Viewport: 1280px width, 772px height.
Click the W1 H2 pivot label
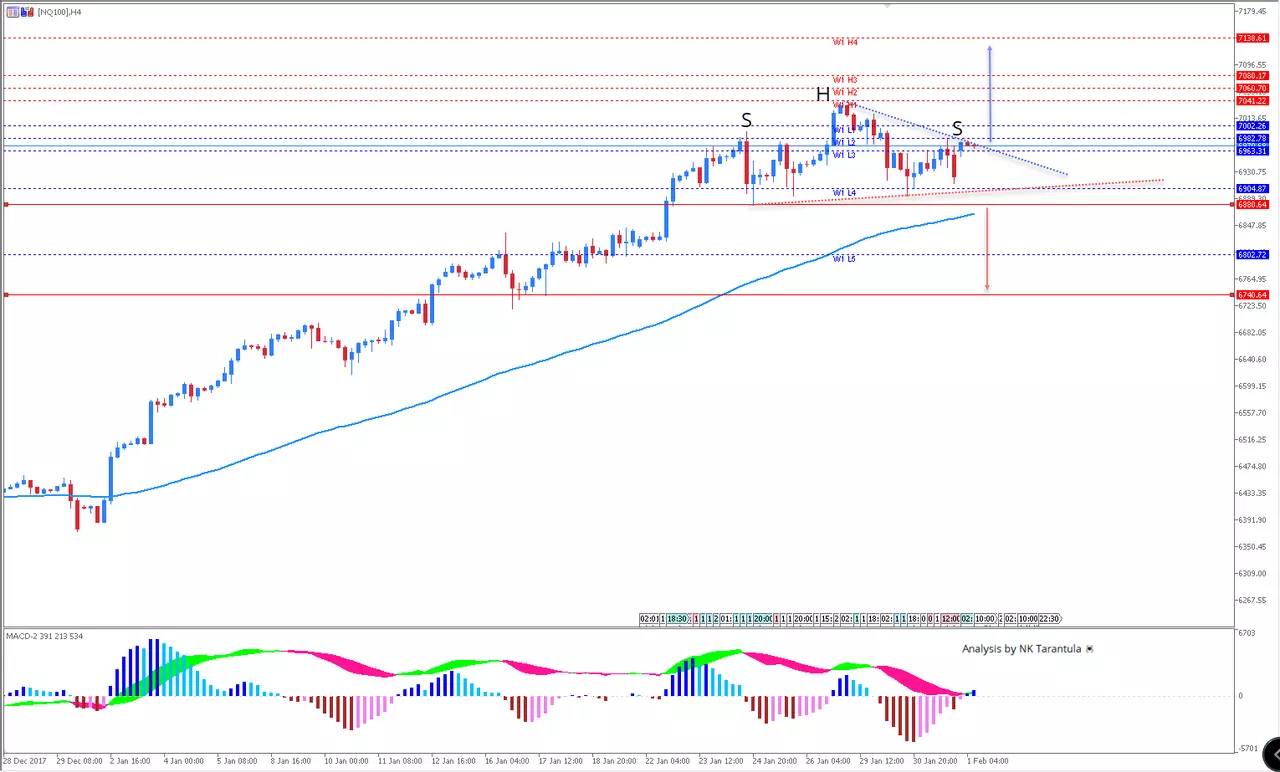pyautogui.click(x=845, y=92)
